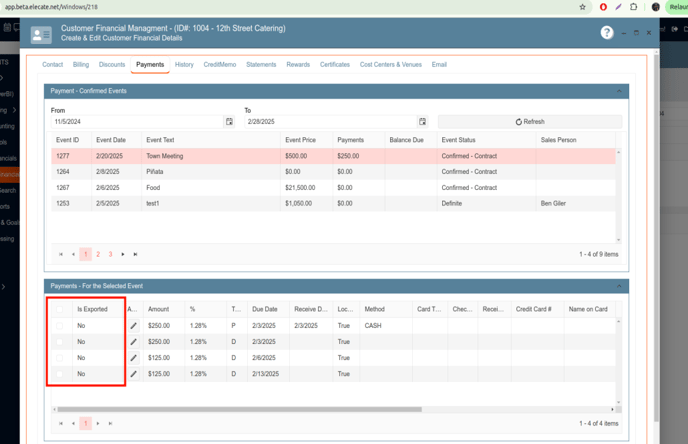Collapse the Payment - Confirmed Events panel
The image size is (688, 444).
619,91
